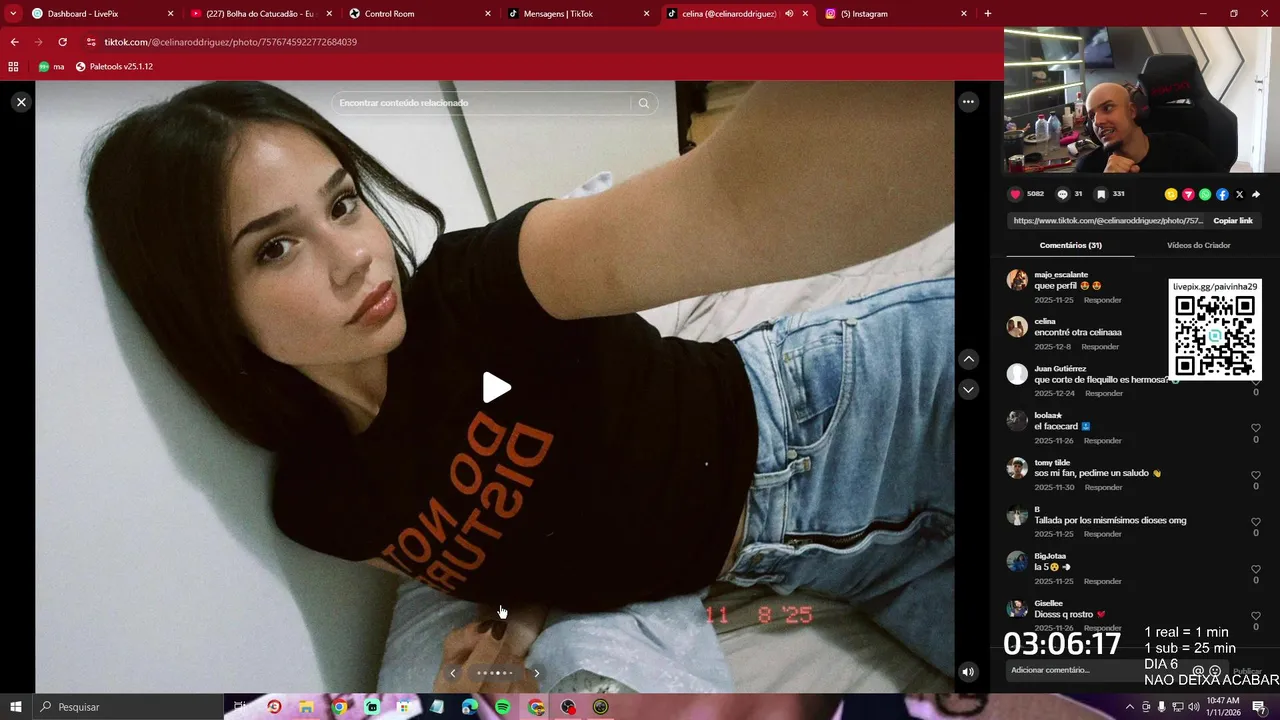1280x720 pixels.
Task: Open the 'ma' bookmark
Action: point(51,67)
